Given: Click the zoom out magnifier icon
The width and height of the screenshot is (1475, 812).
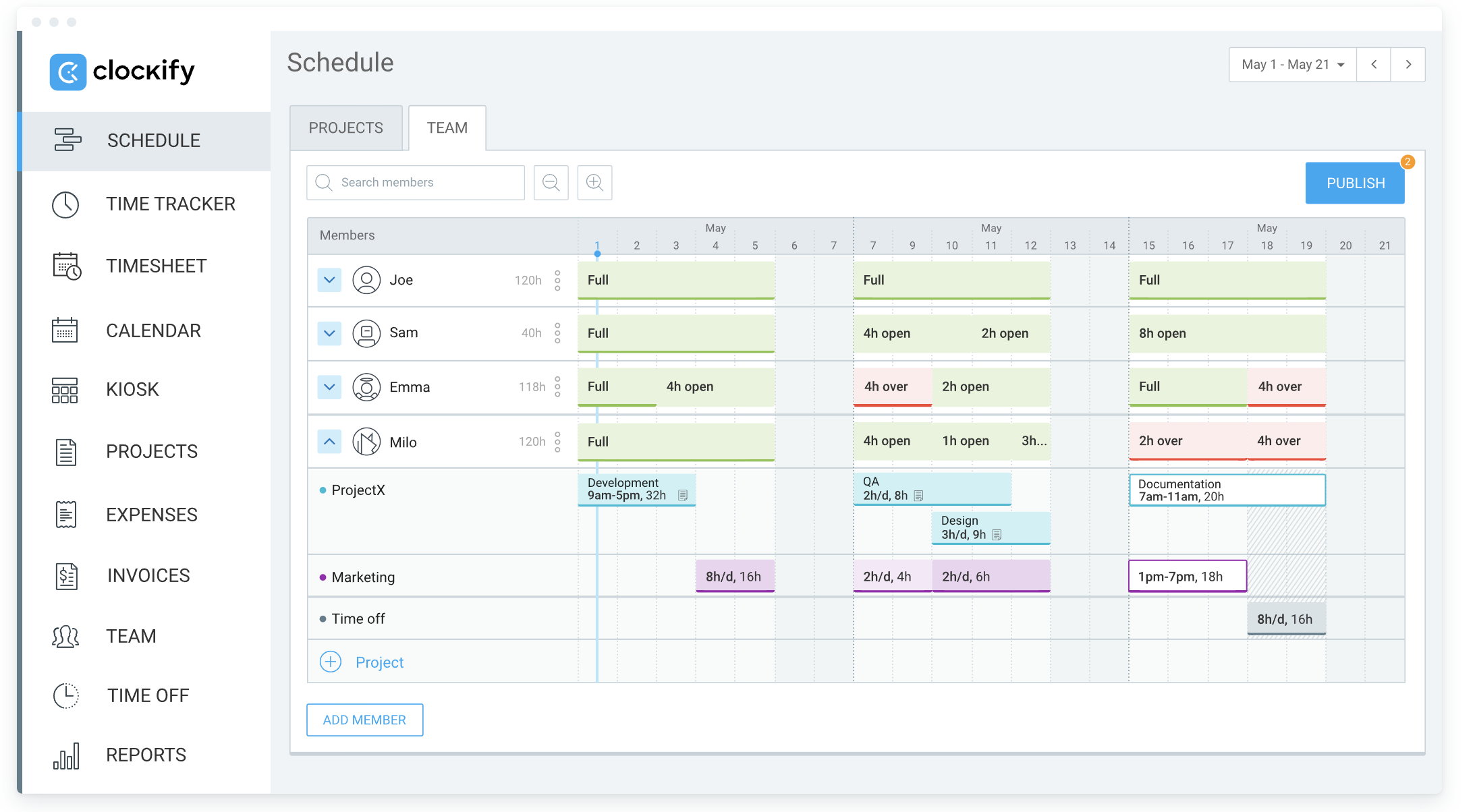Looking at the screenshot, I should pyautogui.click(x=551, y=183).
